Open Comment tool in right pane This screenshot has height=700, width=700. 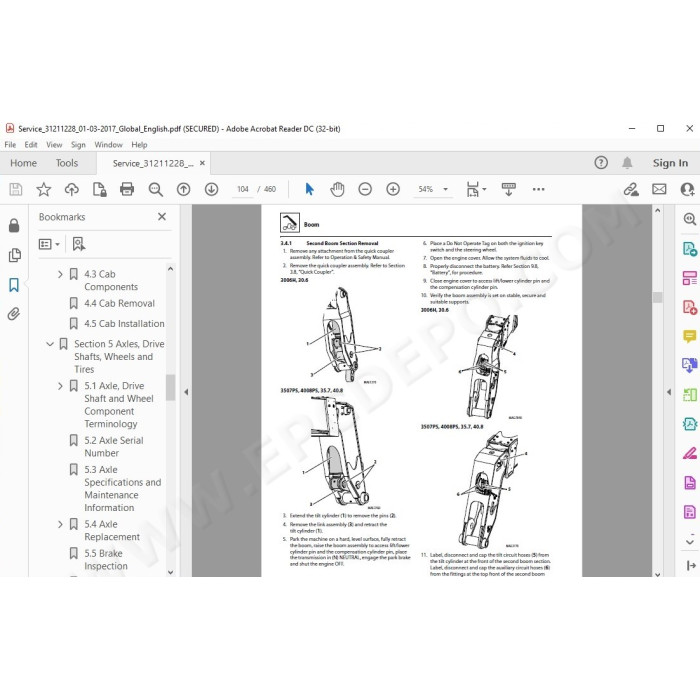coord(690,336)
